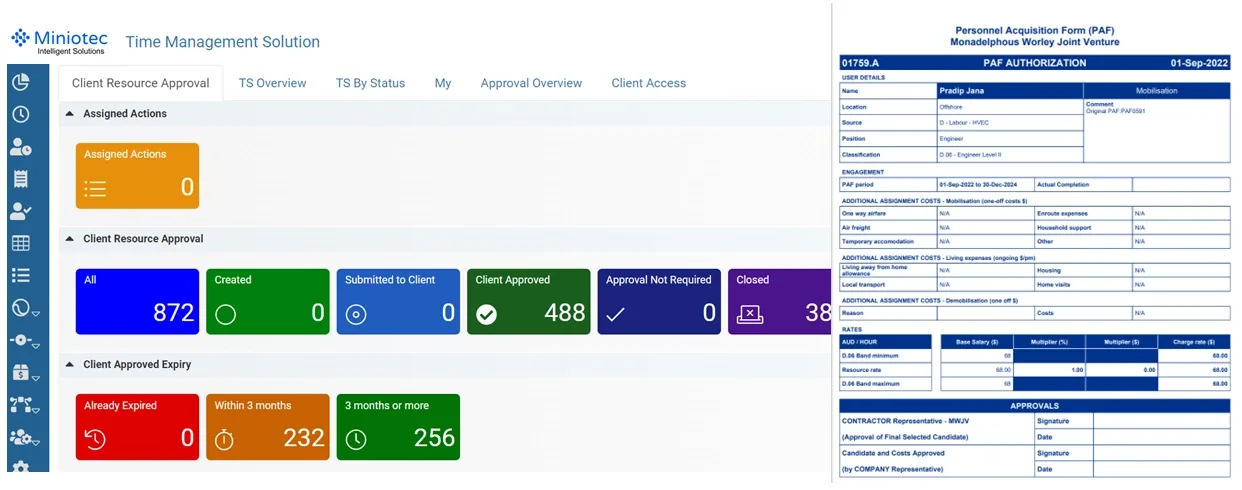Viewport: 1242px width, 490px height.
Task: Click the Actual Completion empty field
Action: (1180, 185)
